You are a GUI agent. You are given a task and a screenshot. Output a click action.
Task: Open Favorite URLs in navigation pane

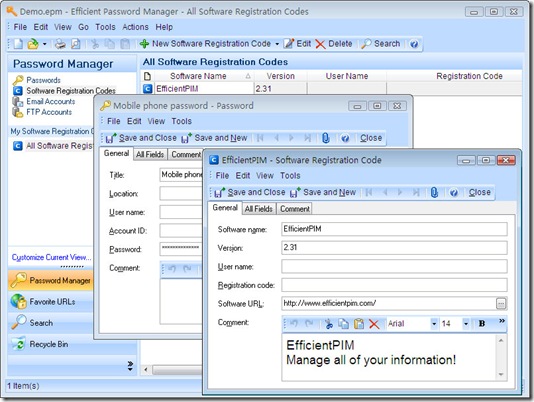point(49,302)
